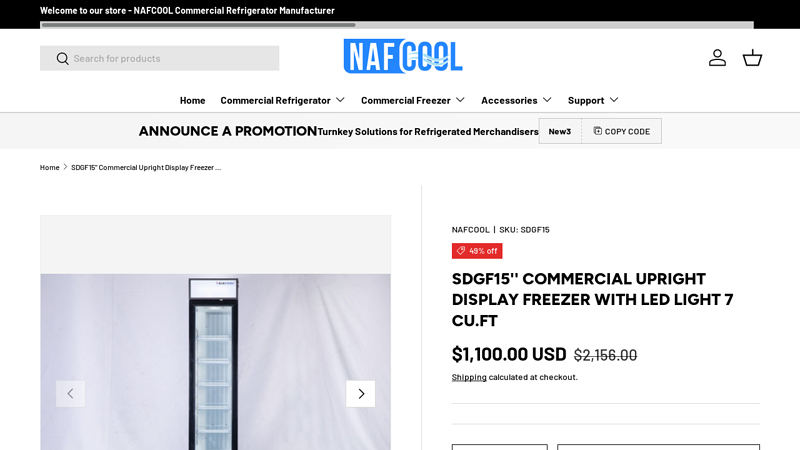Open the Accessories dropdown

pos(516,100)
